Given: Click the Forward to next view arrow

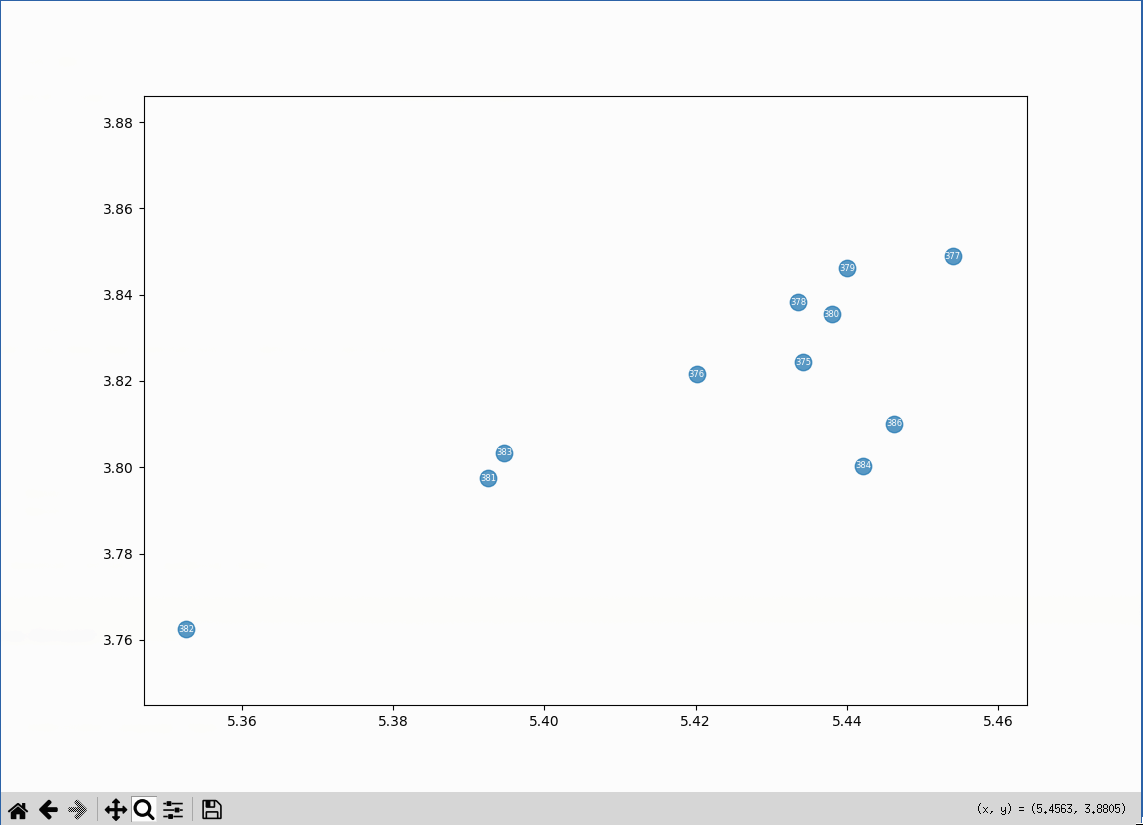Looking at the screenshot, I should (77, 810).
